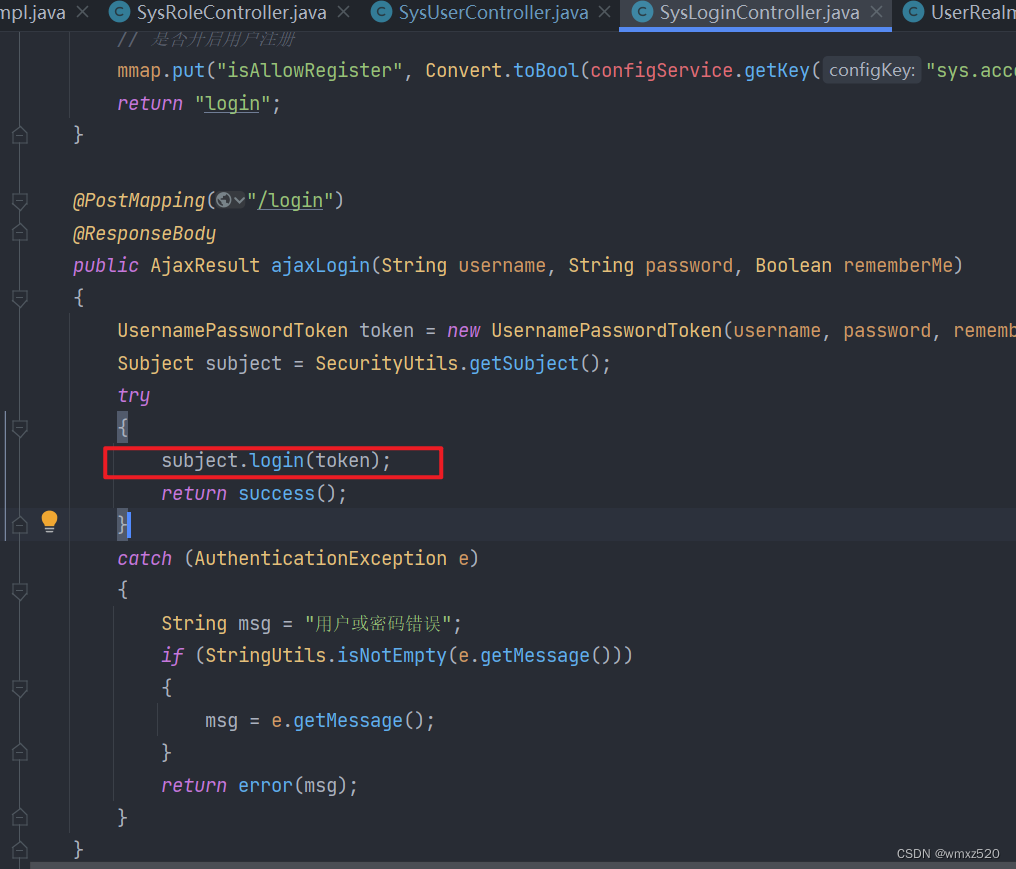Image resolution: width=1016 pixels, height=869 pixels.
Task: Click return error(msg) statement
Action: [259, 785]
